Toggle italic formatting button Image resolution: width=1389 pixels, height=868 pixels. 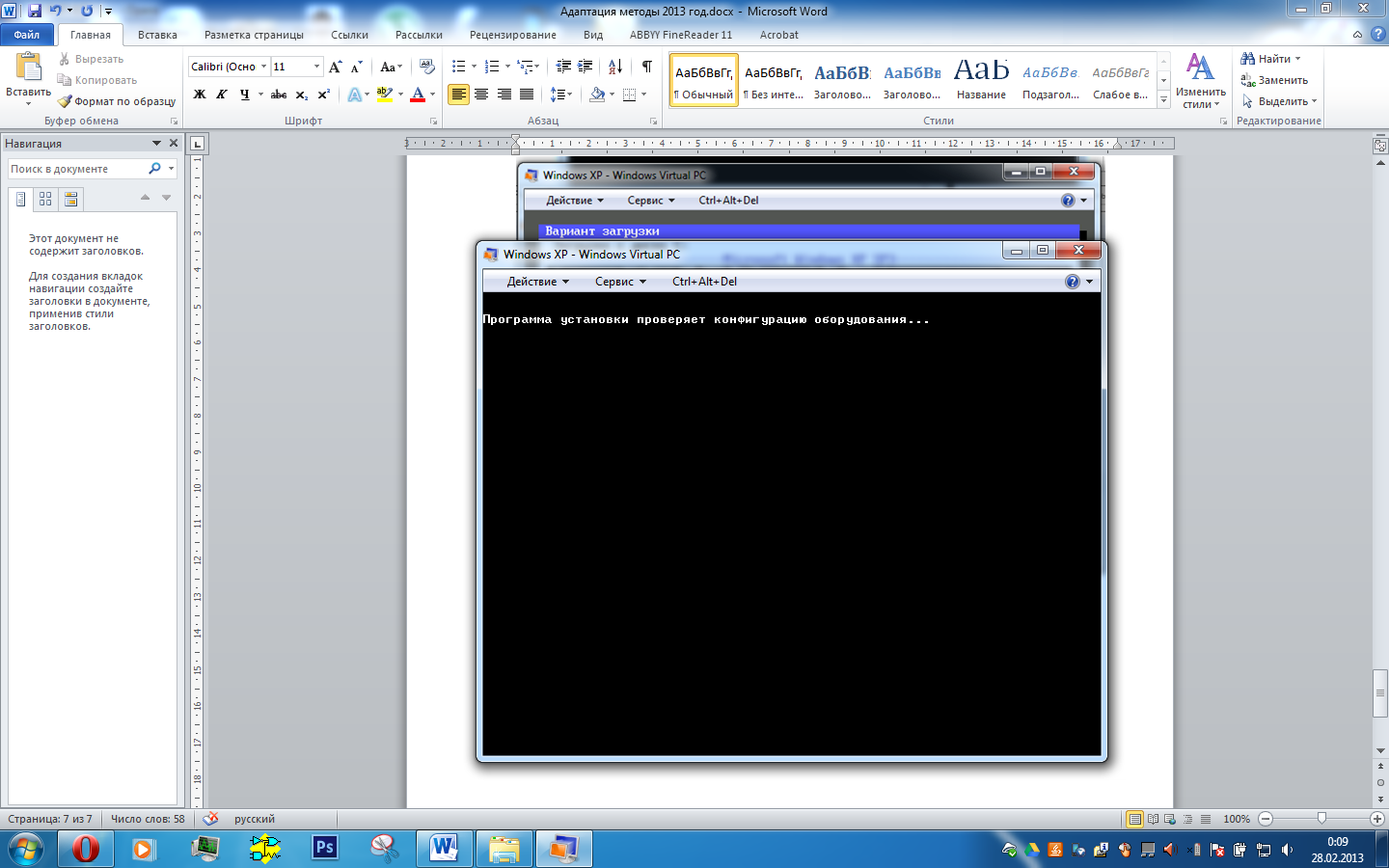(x=222, y=95)
